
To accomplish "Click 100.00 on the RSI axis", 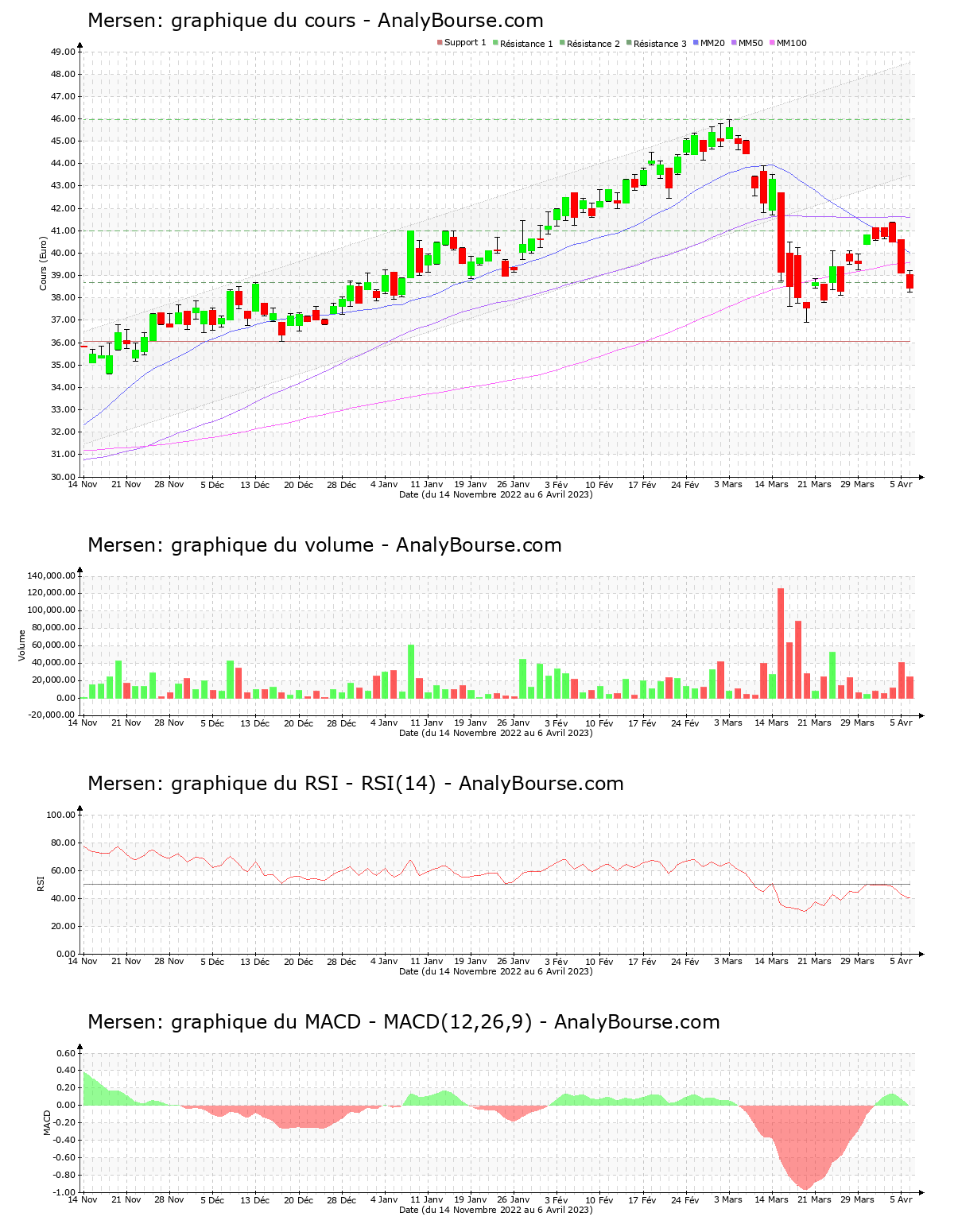I will [60, 815].
